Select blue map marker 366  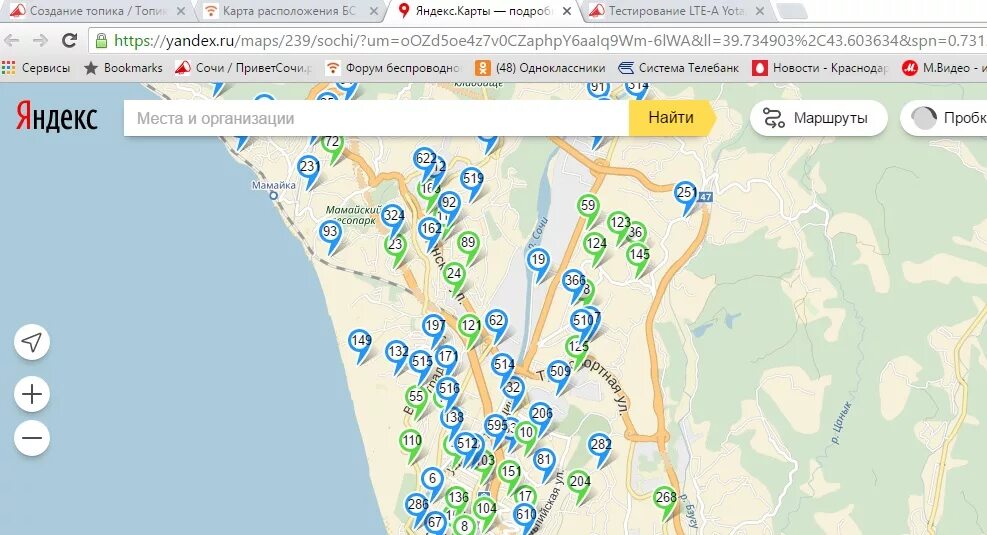click(x=573, y=282)
